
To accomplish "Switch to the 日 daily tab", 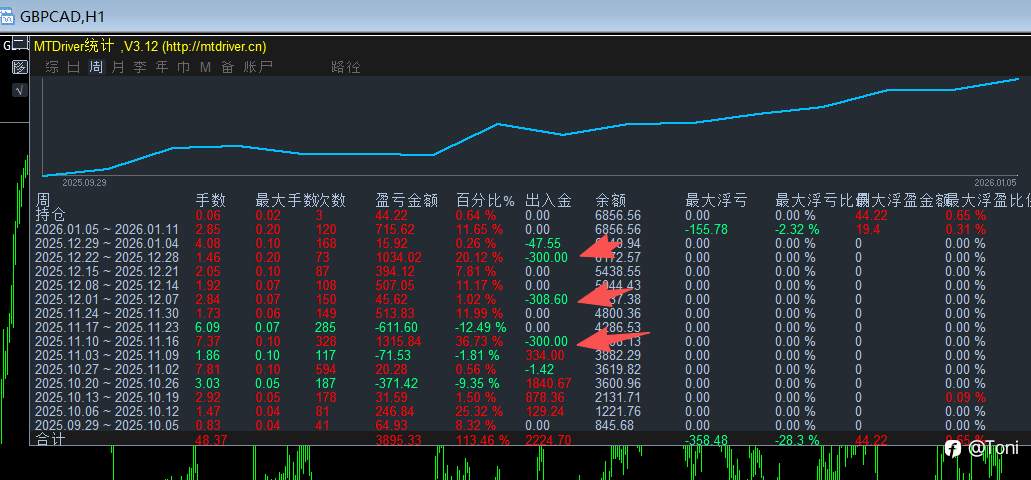I will (x=74, y=66).
